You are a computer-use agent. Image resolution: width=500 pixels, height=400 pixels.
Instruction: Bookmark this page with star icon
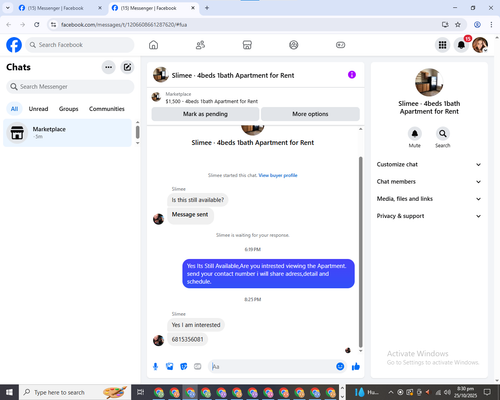point(458,25)
